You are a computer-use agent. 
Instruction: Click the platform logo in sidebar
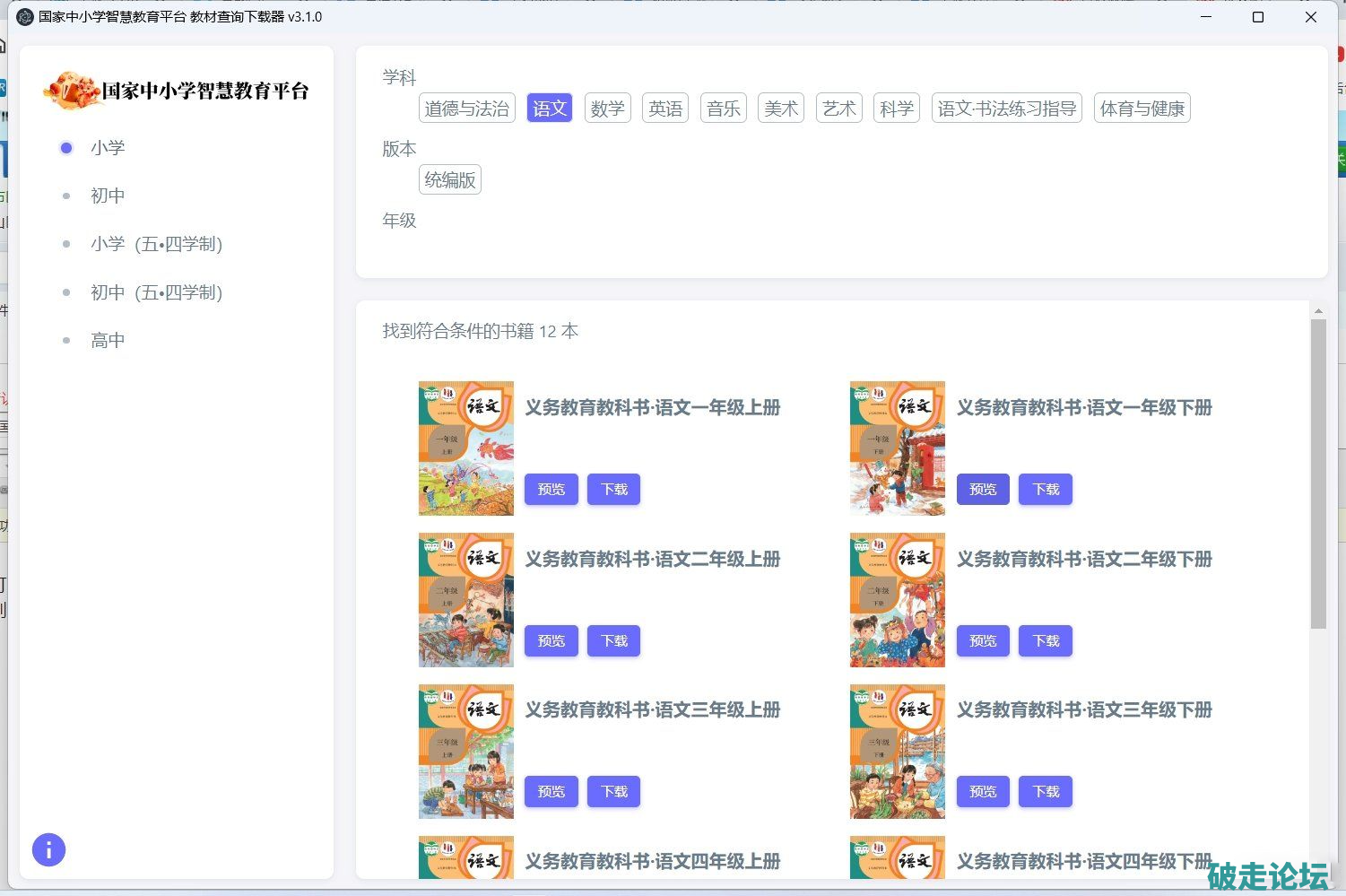coord(176,91)
